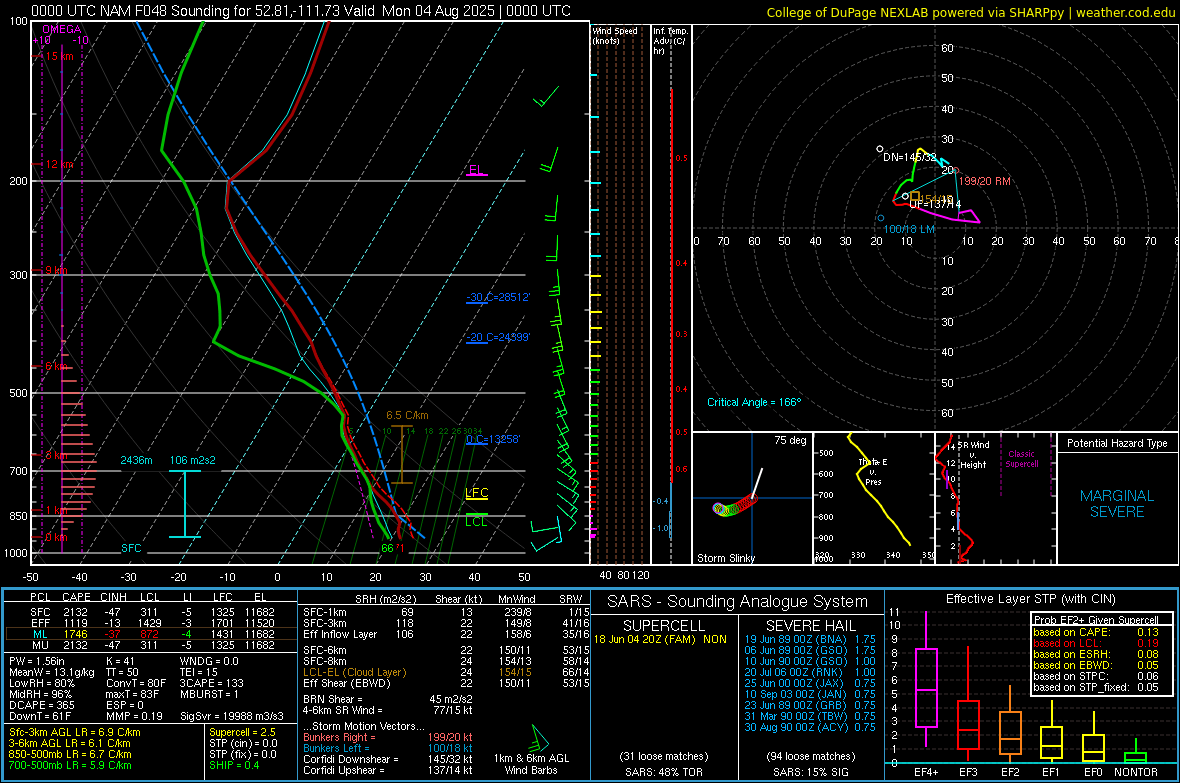1180x783 pixels.
Task: Click the '18 Jun 04 20Z (FAM) NON' supercell match
Action: 661,639
